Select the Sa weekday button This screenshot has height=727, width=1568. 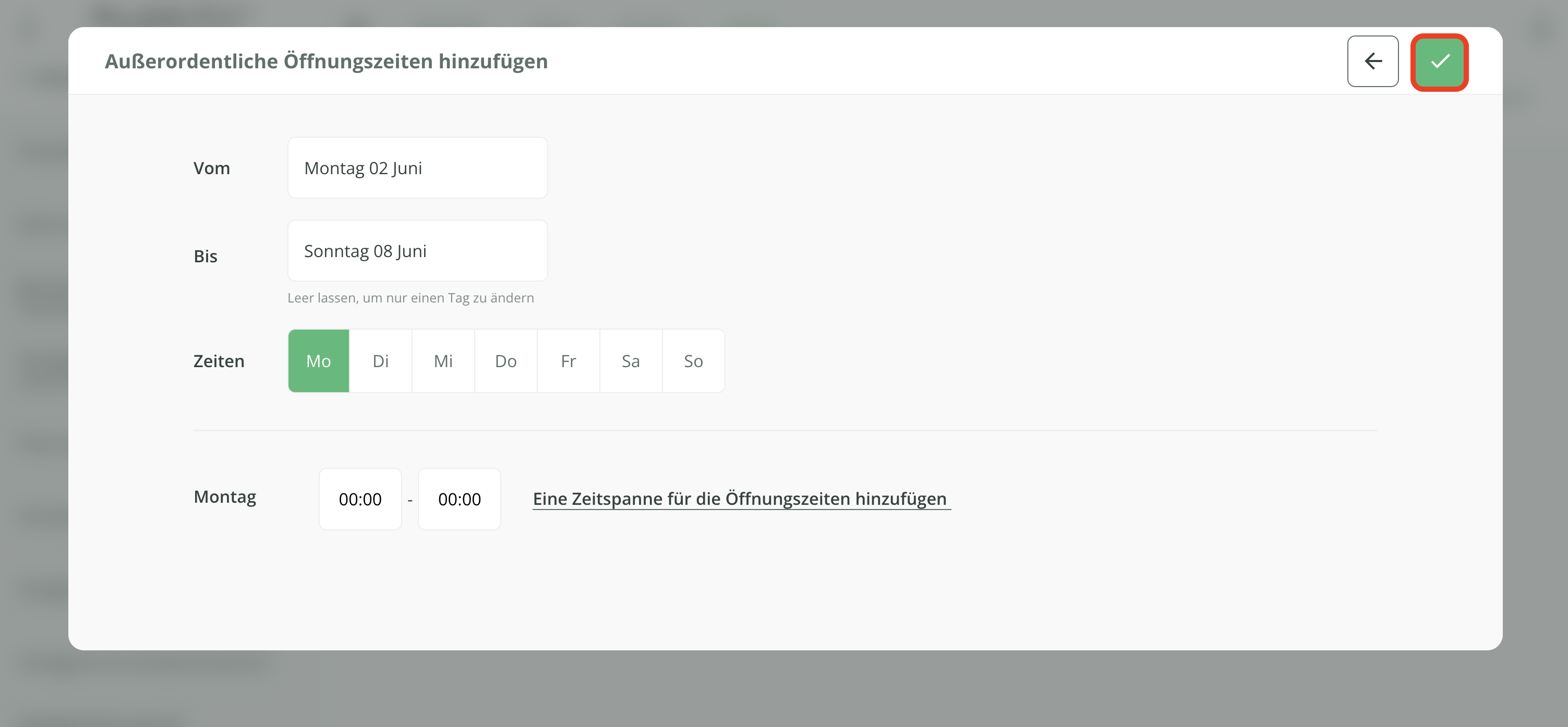pos(631,361)
